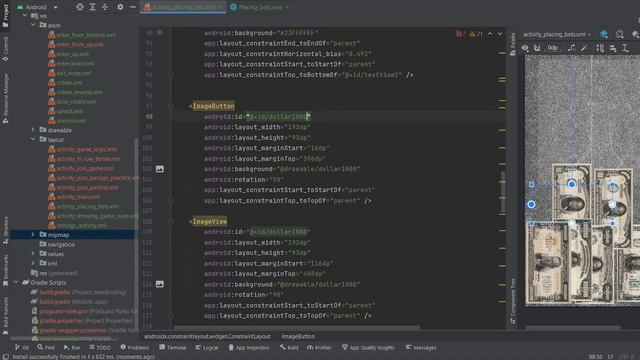Open activity_placing_bets.xml file dropdown in design toolbar
640x360 pixels.
pyautogui.click(x=557, y=34)
